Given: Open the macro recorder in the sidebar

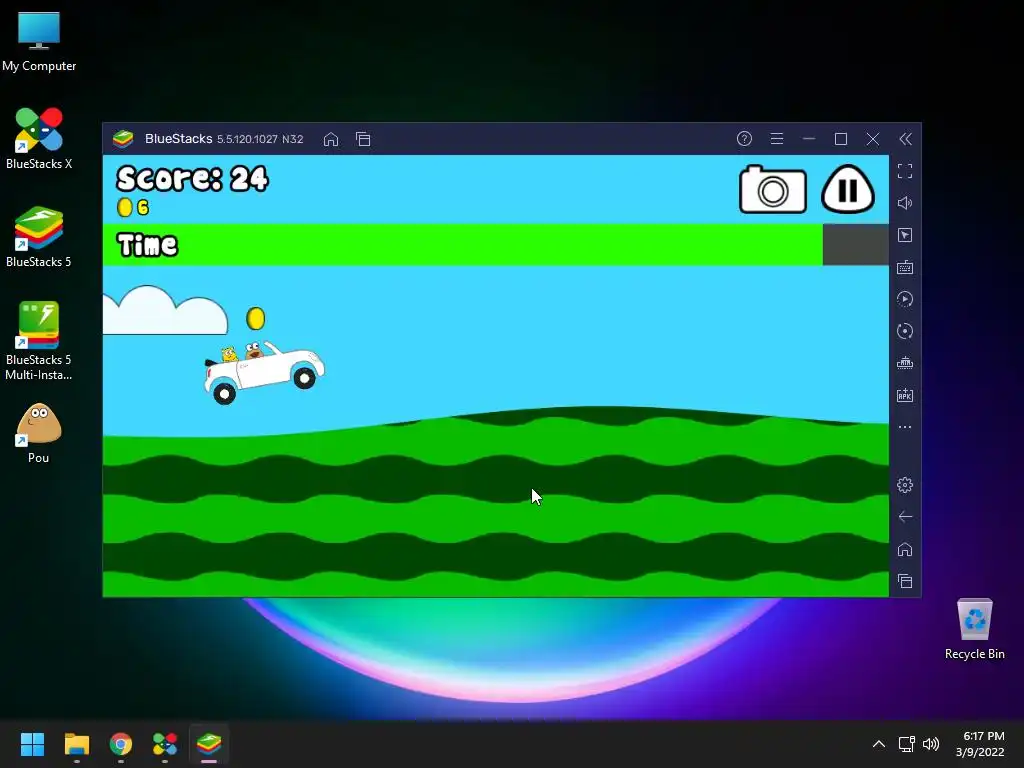Looking at the screenshot, I should click(x=905, y=299).
